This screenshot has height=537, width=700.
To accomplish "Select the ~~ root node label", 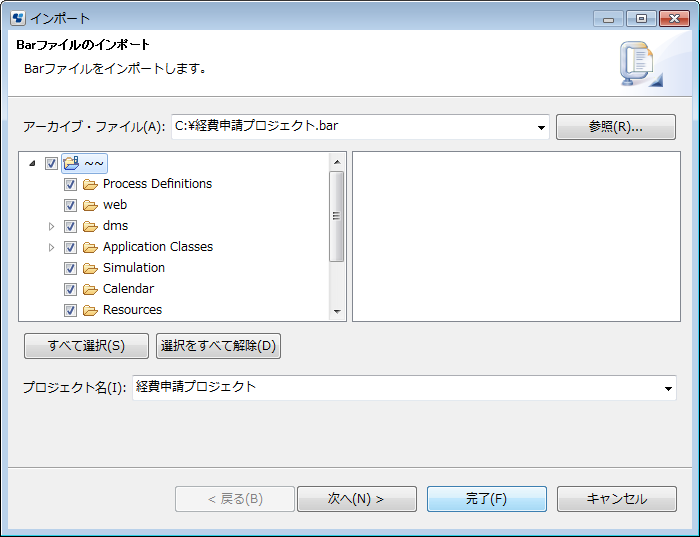I will [x=94, y=163].
